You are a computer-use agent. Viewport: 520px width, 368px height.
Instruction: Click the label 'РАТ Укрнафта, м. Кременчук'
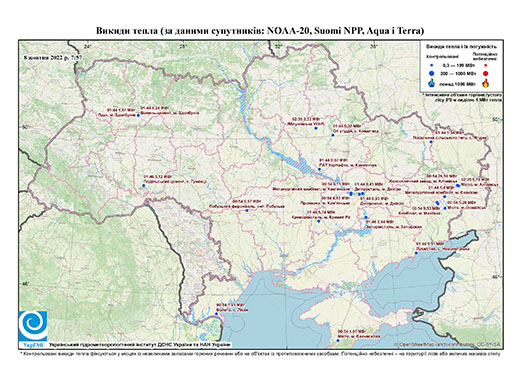(348, 165)
